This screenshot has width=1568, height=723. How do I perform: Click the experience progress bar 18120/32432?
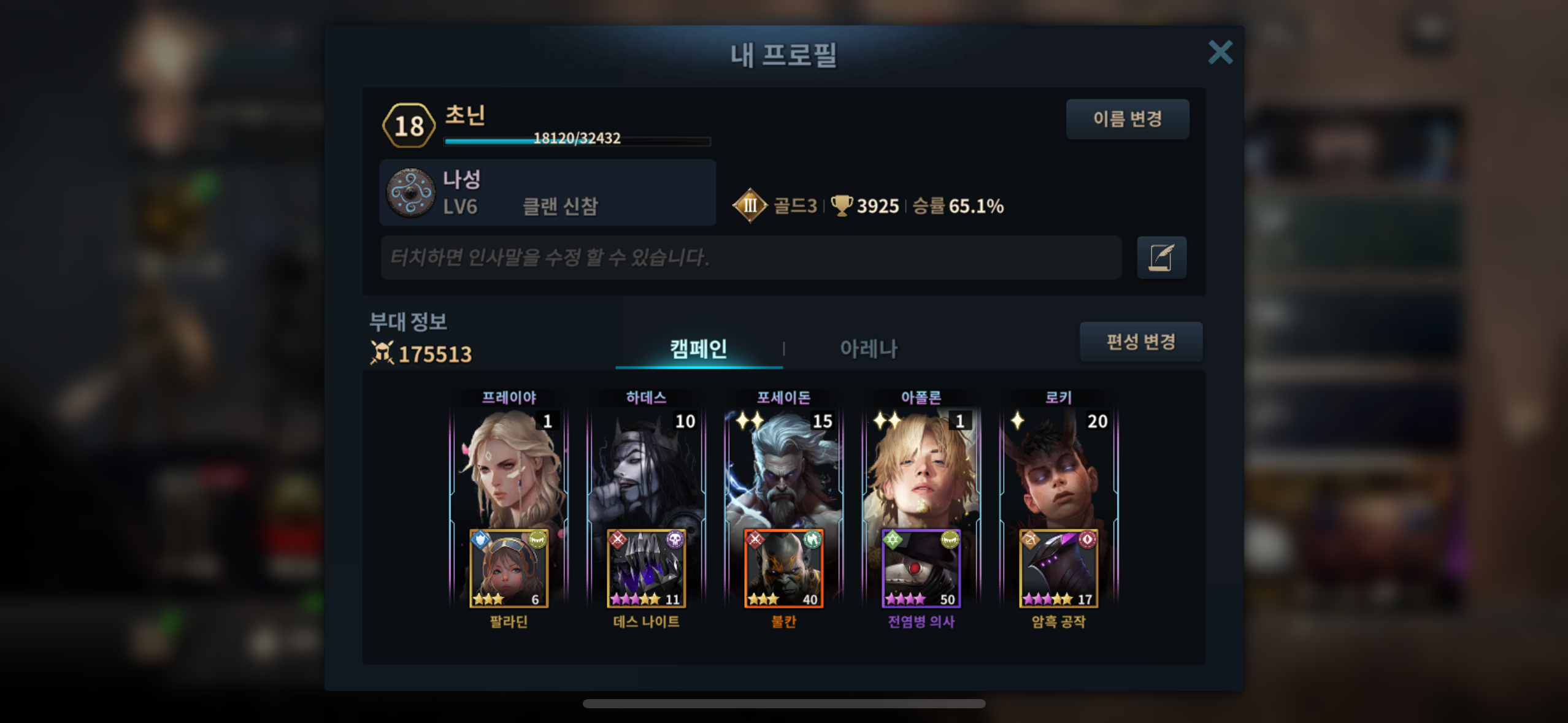click(x=577, y=140)
